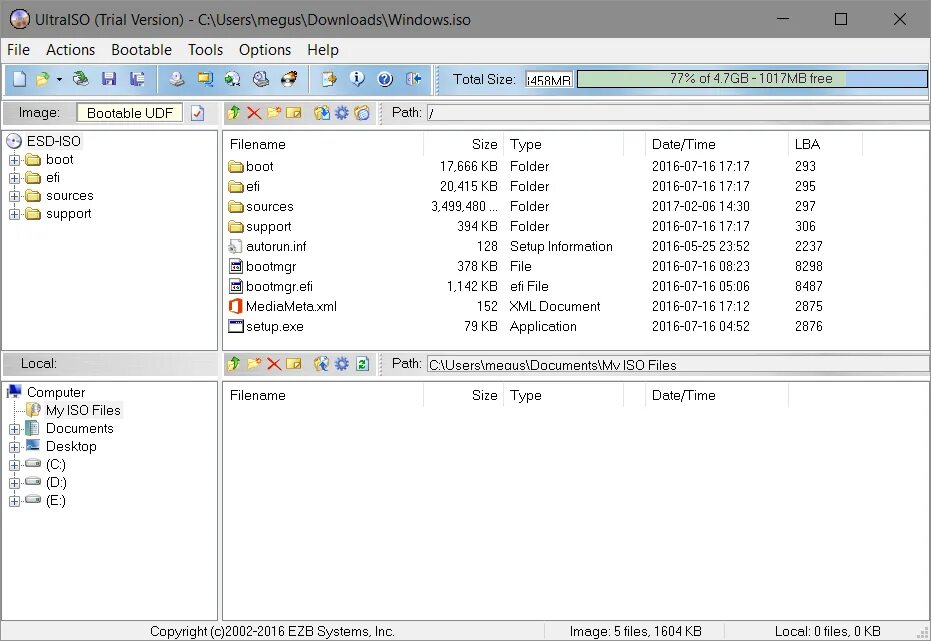Click Up folder icon in local toolbar

click(233, 364)
